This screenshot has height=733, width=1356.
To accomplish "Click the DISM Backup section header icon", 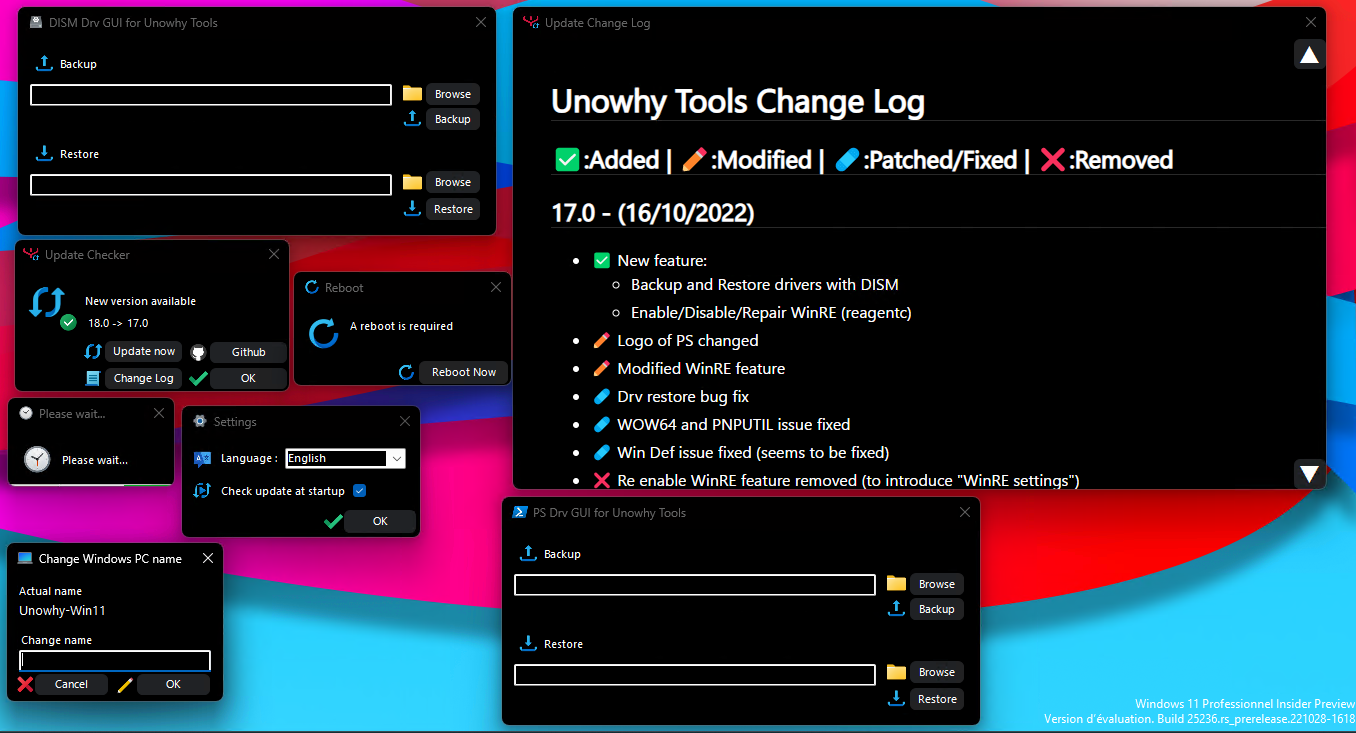I will point(44,63).
